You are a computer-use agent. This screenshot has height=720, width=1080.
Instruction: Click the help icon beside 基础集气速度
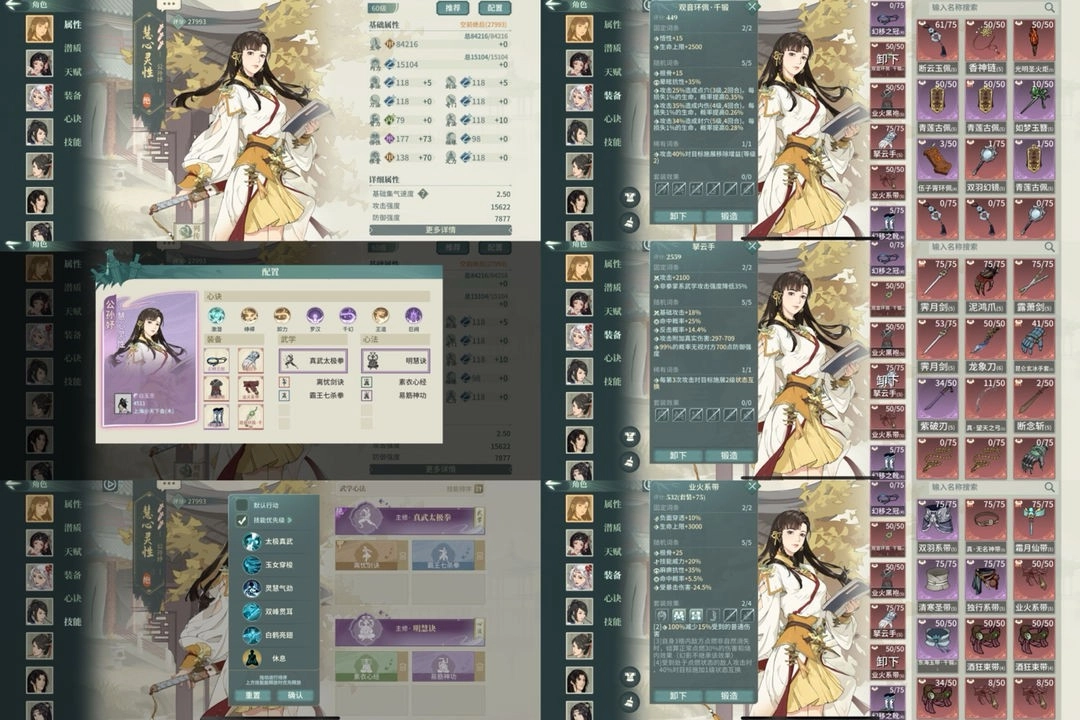click(423, 194)
